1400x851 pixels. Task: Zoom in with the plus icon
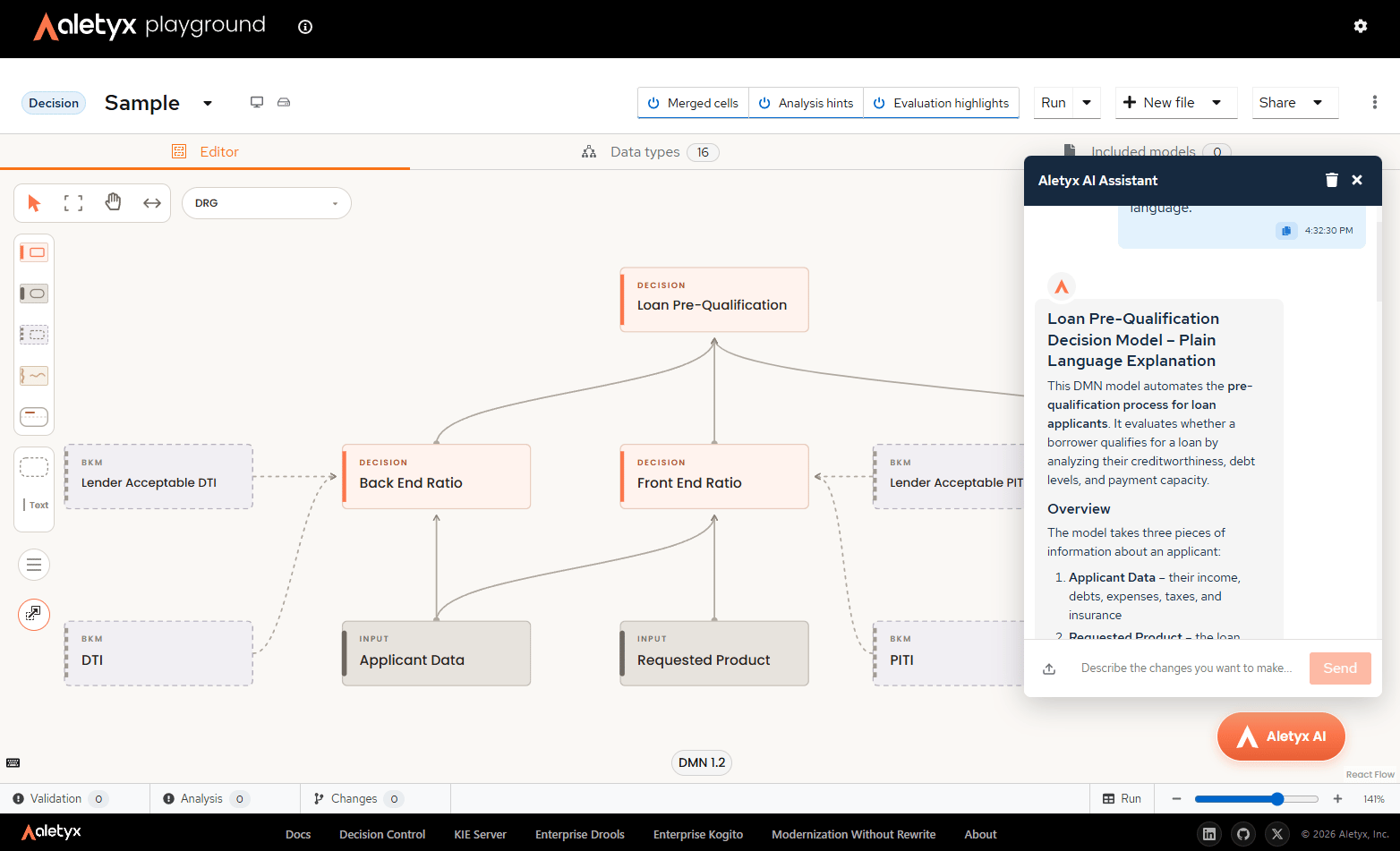coord(1337,799)
